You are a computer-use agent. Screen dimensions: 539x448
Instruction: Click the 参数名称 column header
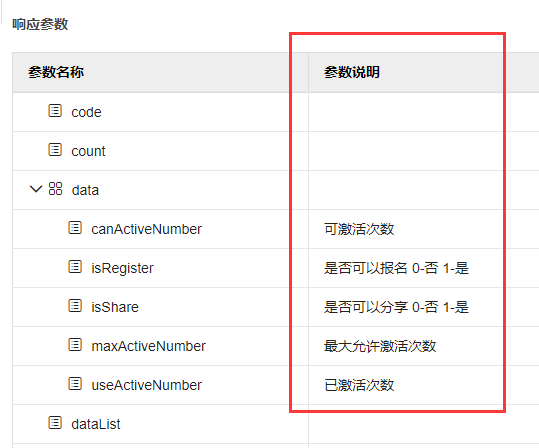(x=56, y=72)
